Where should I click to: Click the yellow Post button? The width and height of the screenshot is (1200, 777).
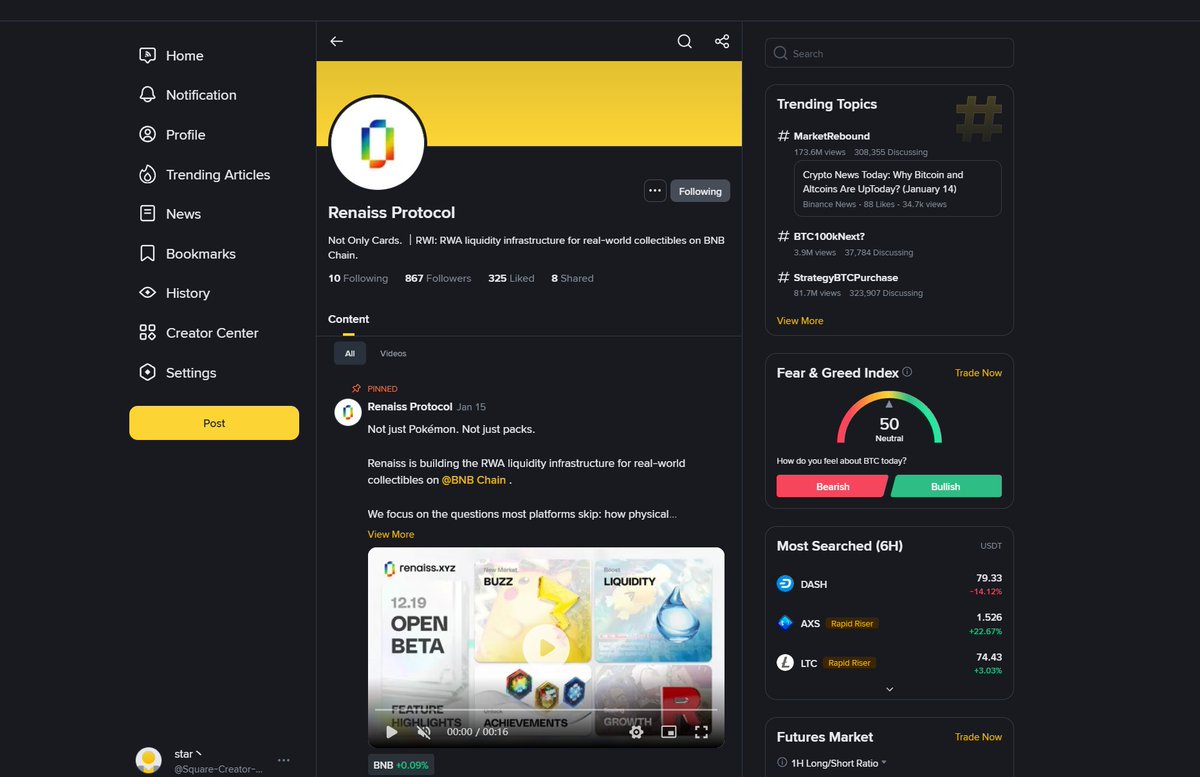(214, 423)
